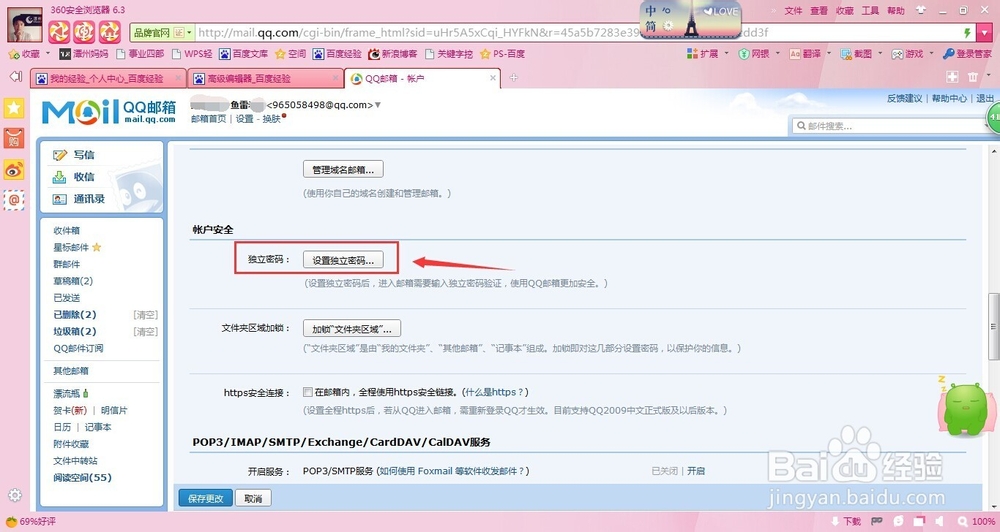
Task: Click the 69%好评 rating indicator
Action: (31, 521)
